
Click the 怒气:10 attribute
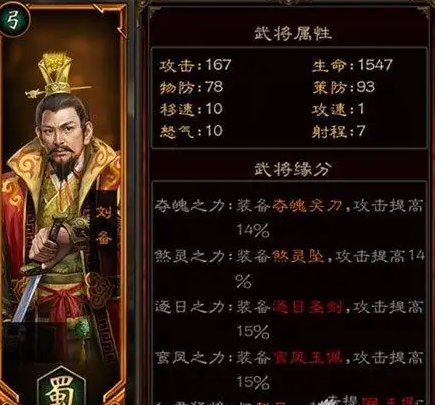pyautogui.click(x=191, y=131)
